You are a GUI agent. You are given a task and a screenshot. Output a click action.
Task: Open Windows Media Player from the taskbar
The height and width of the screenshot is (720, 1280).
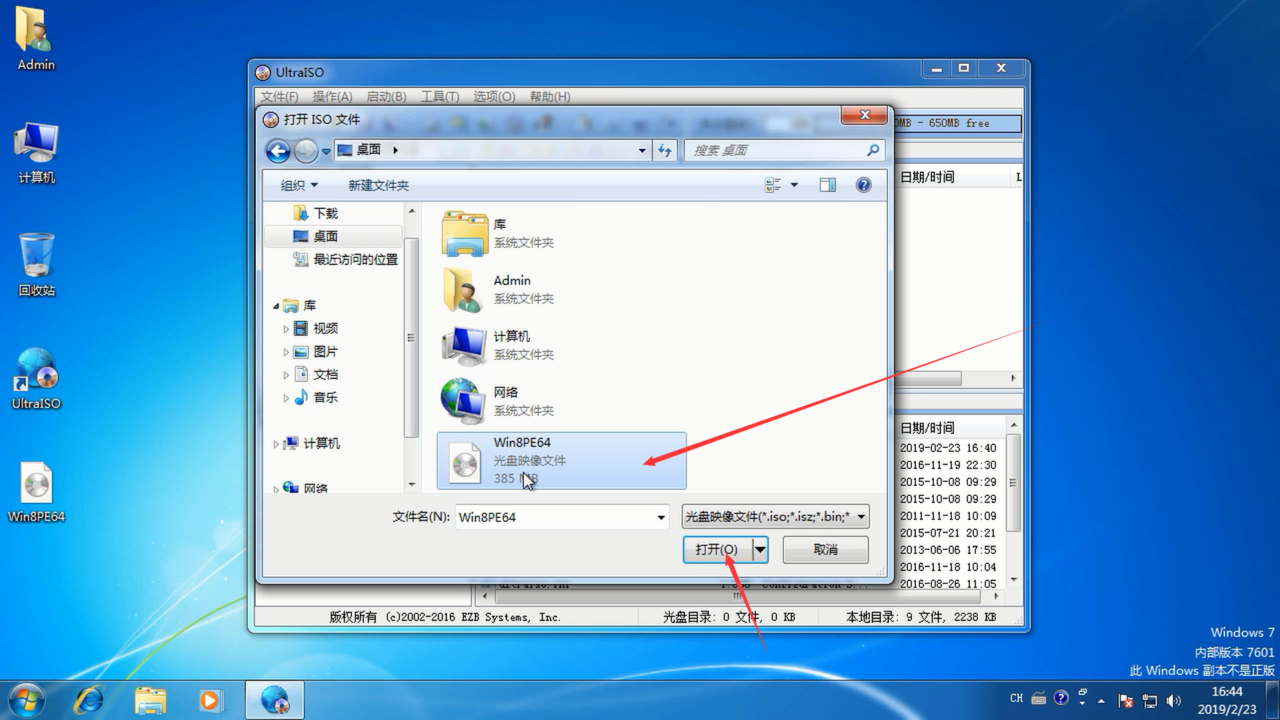(x=210, y=699)
